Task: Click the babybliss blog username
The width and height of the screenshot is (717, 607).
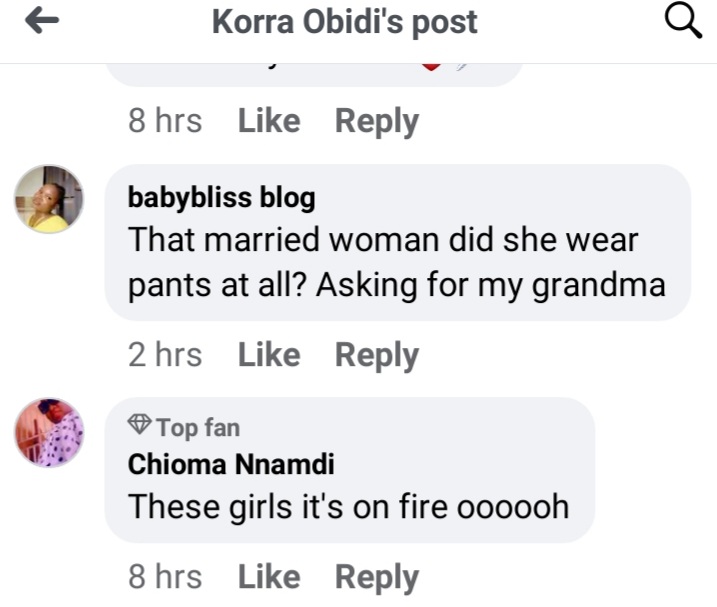Action: 221,198
